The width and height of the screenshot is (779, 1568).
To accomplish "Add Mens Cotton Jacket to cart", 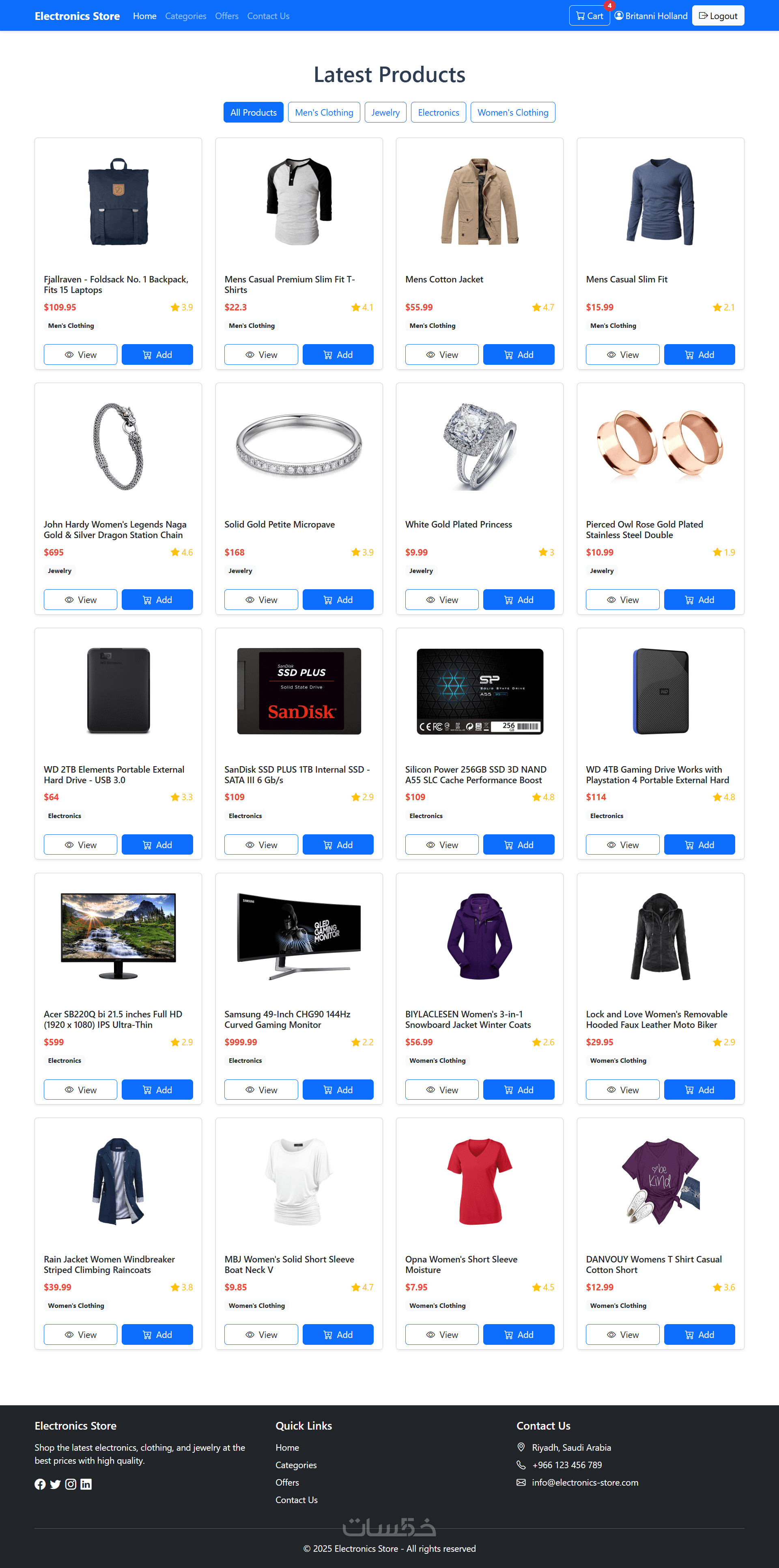I will coord(519,354).
